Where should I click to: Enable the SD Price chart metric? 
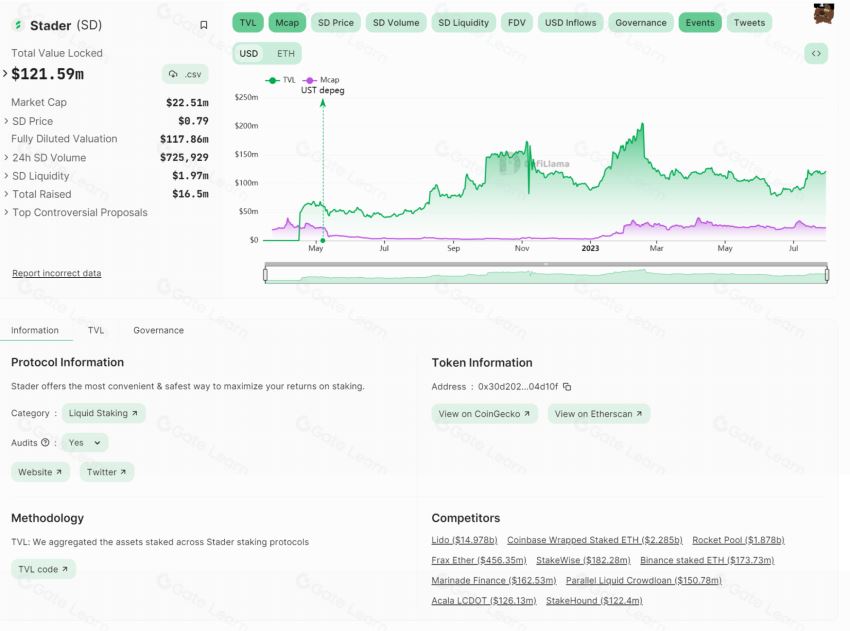coord(336,23)
